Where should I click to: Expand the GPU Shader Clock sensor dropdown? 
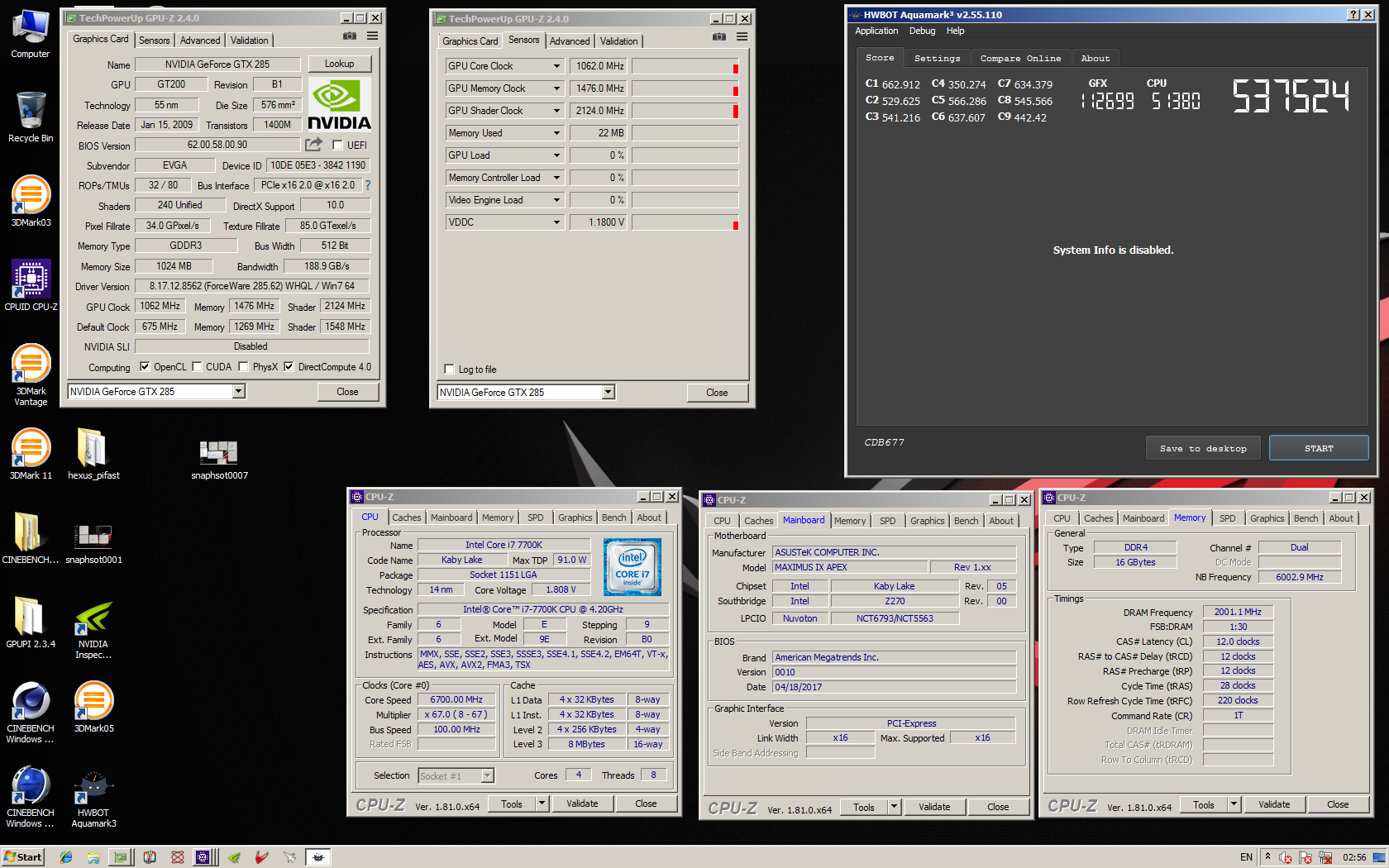556,111
